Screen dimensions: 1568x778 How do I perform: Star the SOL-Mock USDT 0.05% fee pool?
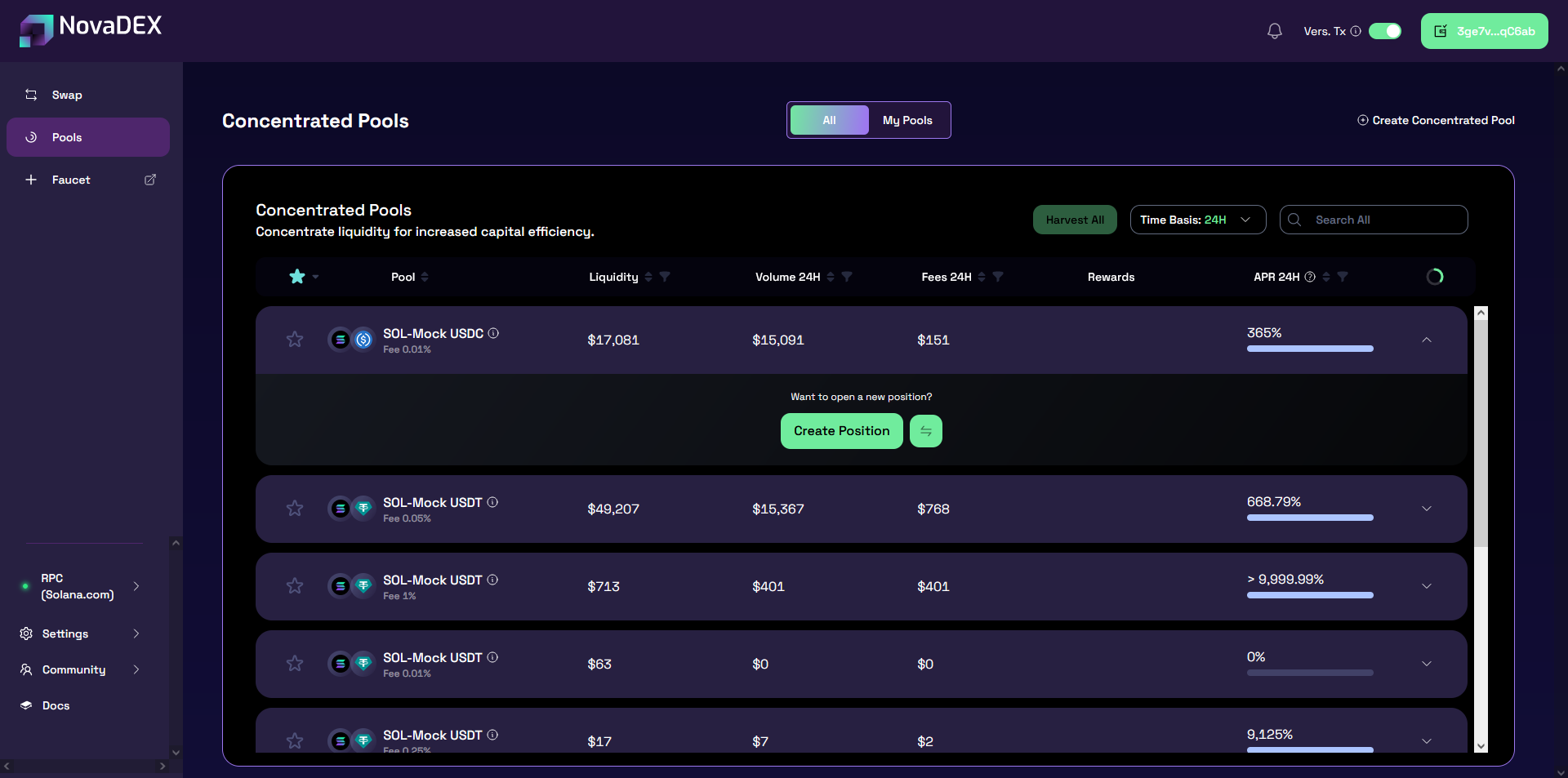[x=295, y=509]
